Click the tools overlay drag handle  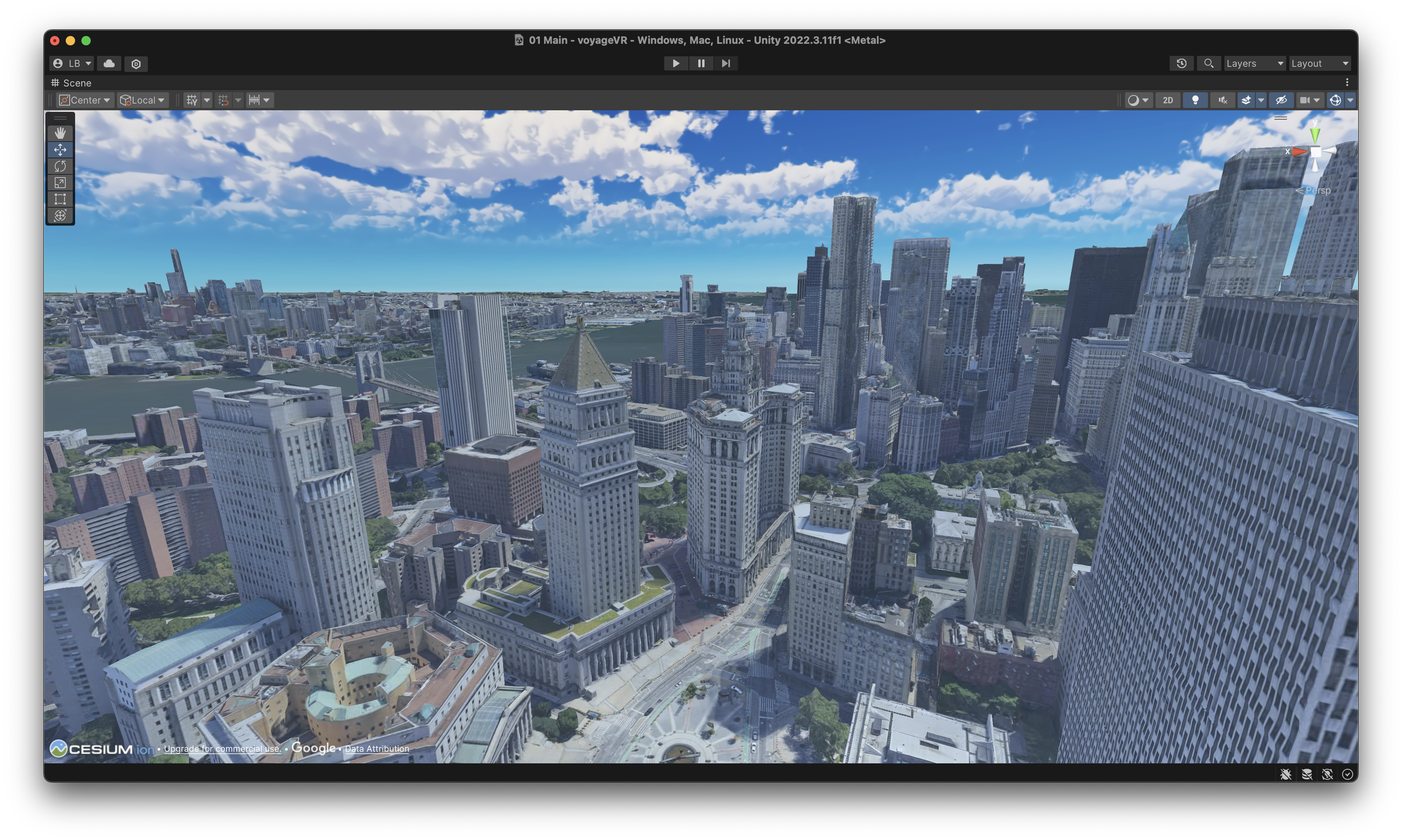click(60, 118)
